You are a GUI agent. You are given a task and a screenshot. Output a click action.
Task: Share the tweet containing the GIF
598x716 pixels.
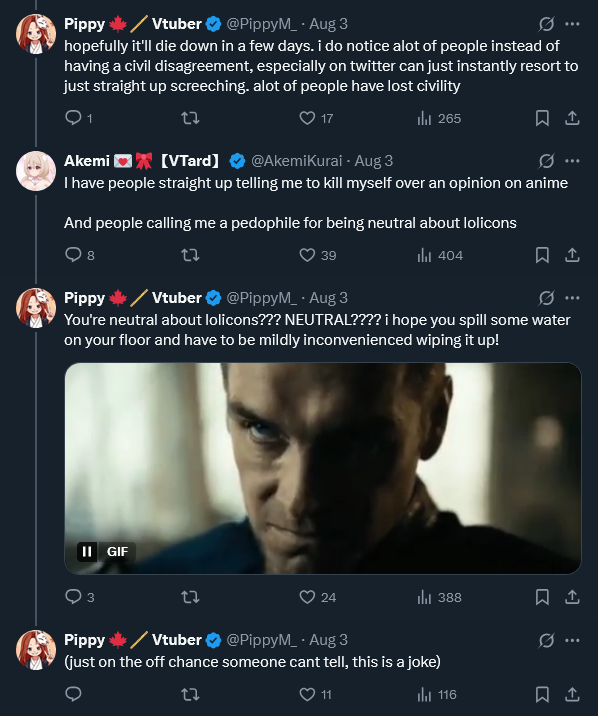(572, 597)
